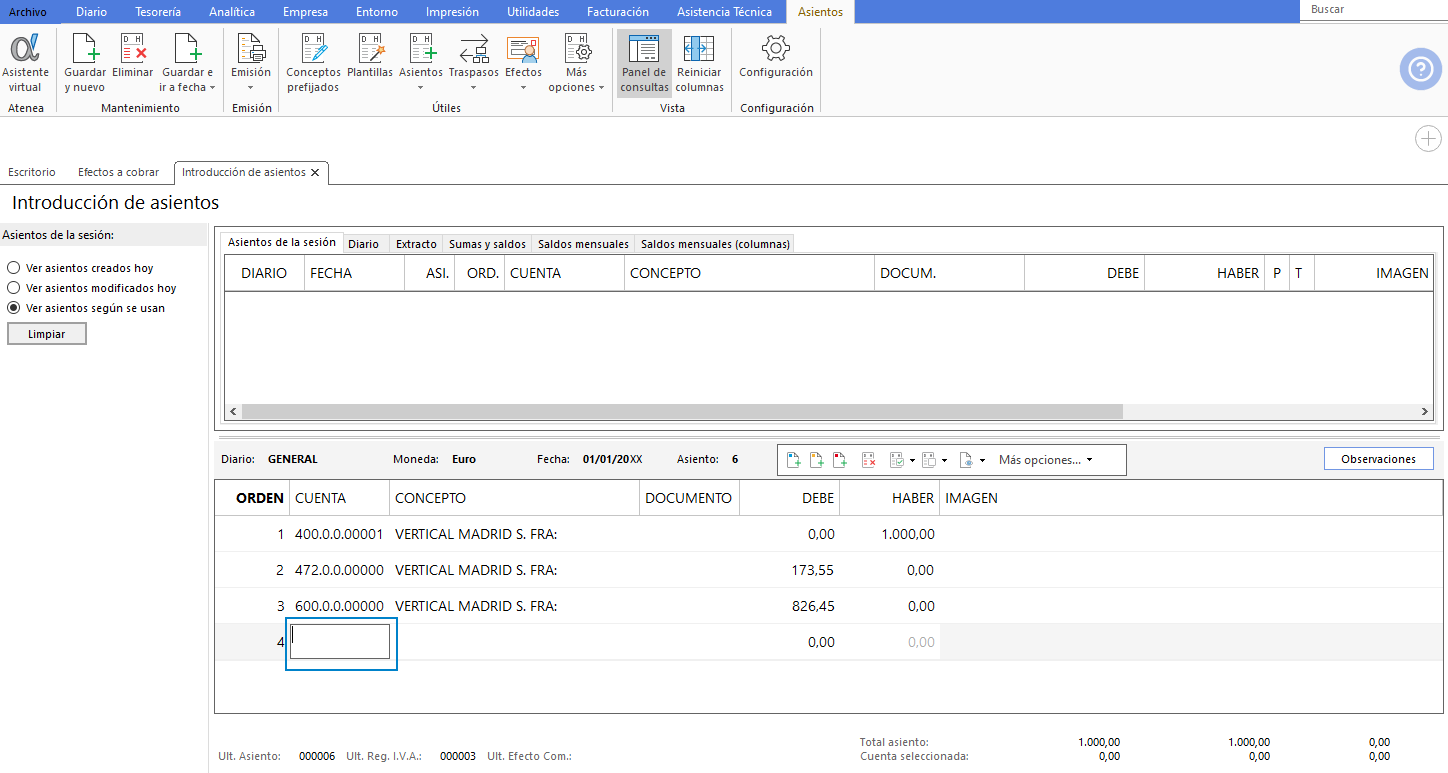The image size is (1448, 773).
Task: Expand the copy lines icon dropdown arrow
Action: (944, 461)
